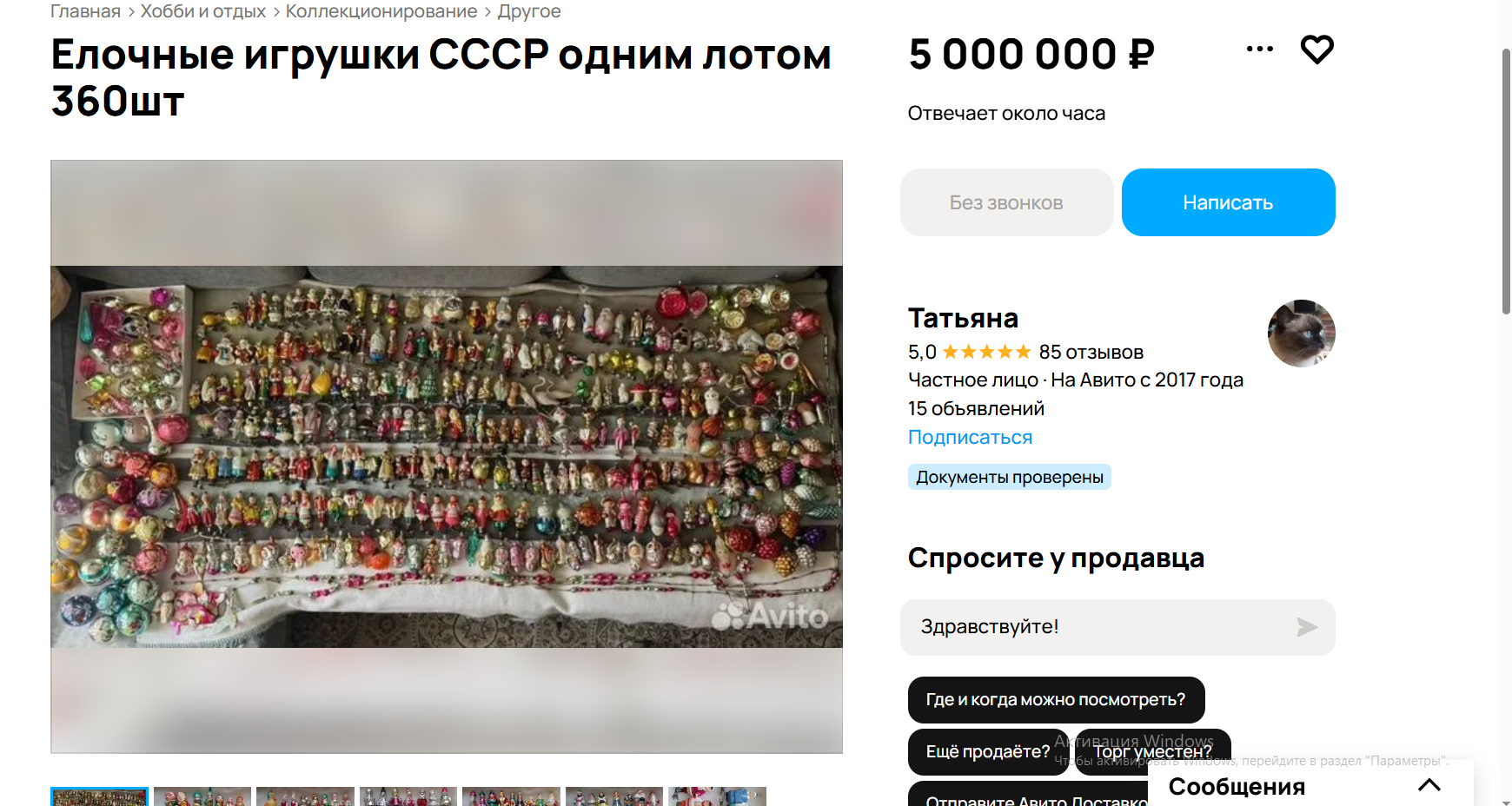1512x806 pixels.
Task: Send greeting message with arrow icon
Action: point(1306,627)
